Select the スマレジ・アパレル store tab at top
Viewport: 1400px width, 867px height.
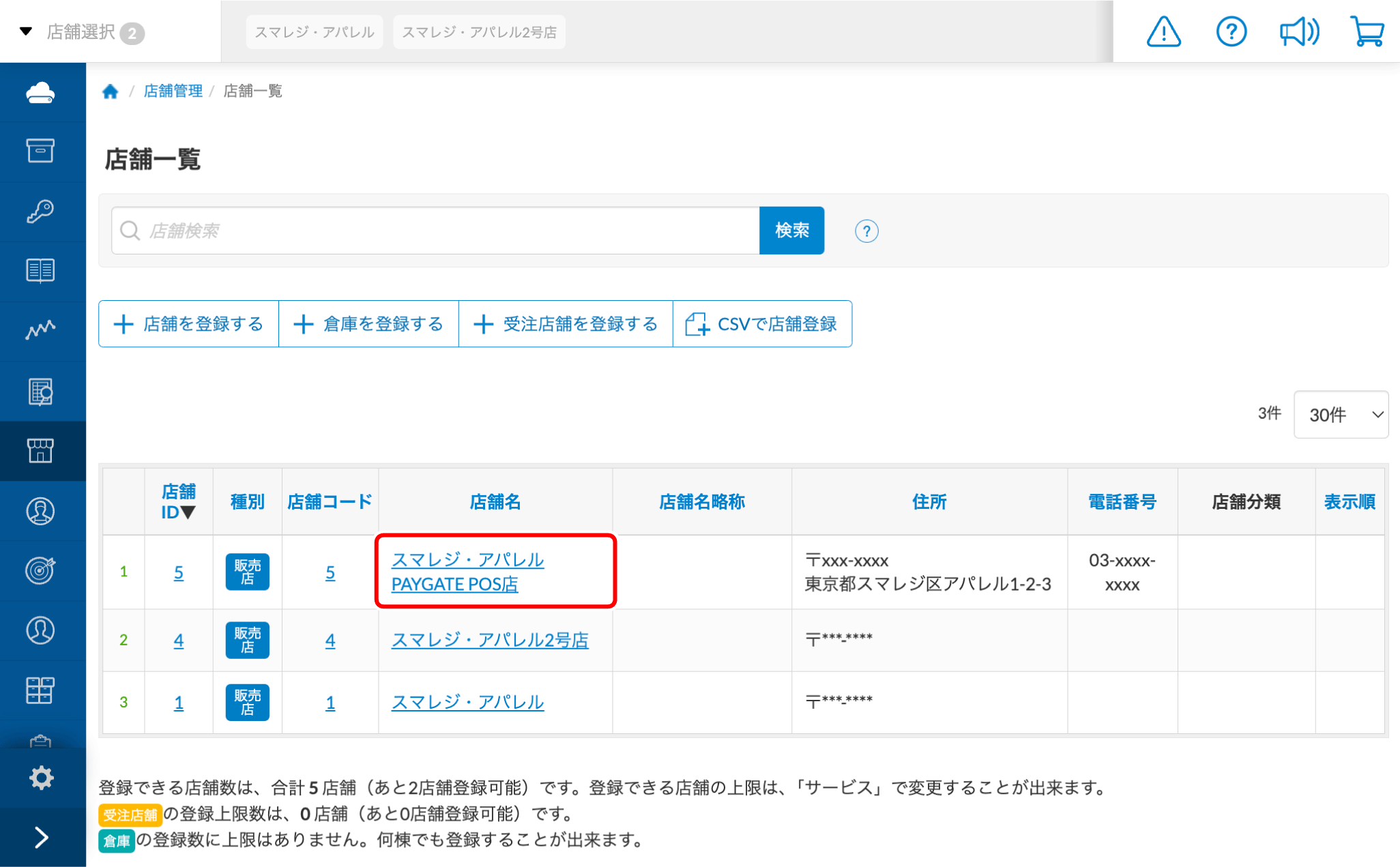tap(315, 32)
